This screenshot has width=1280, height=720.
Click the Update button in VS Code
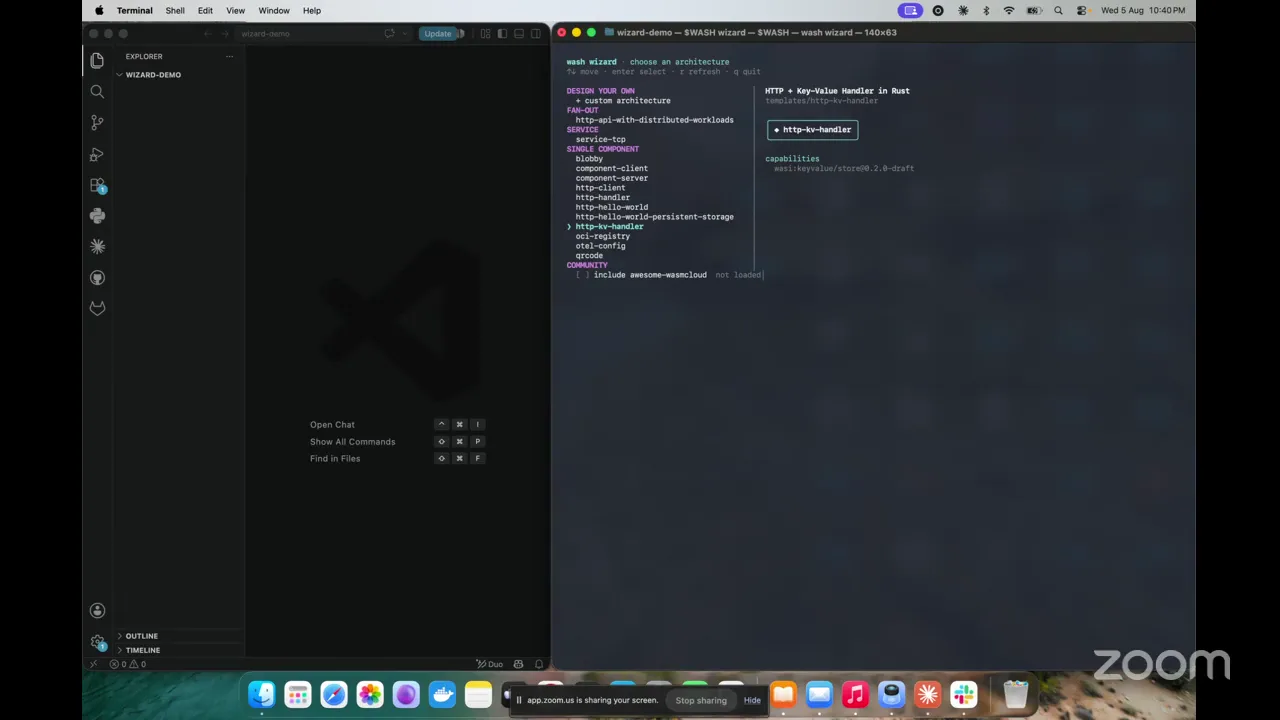click(438, 34)
